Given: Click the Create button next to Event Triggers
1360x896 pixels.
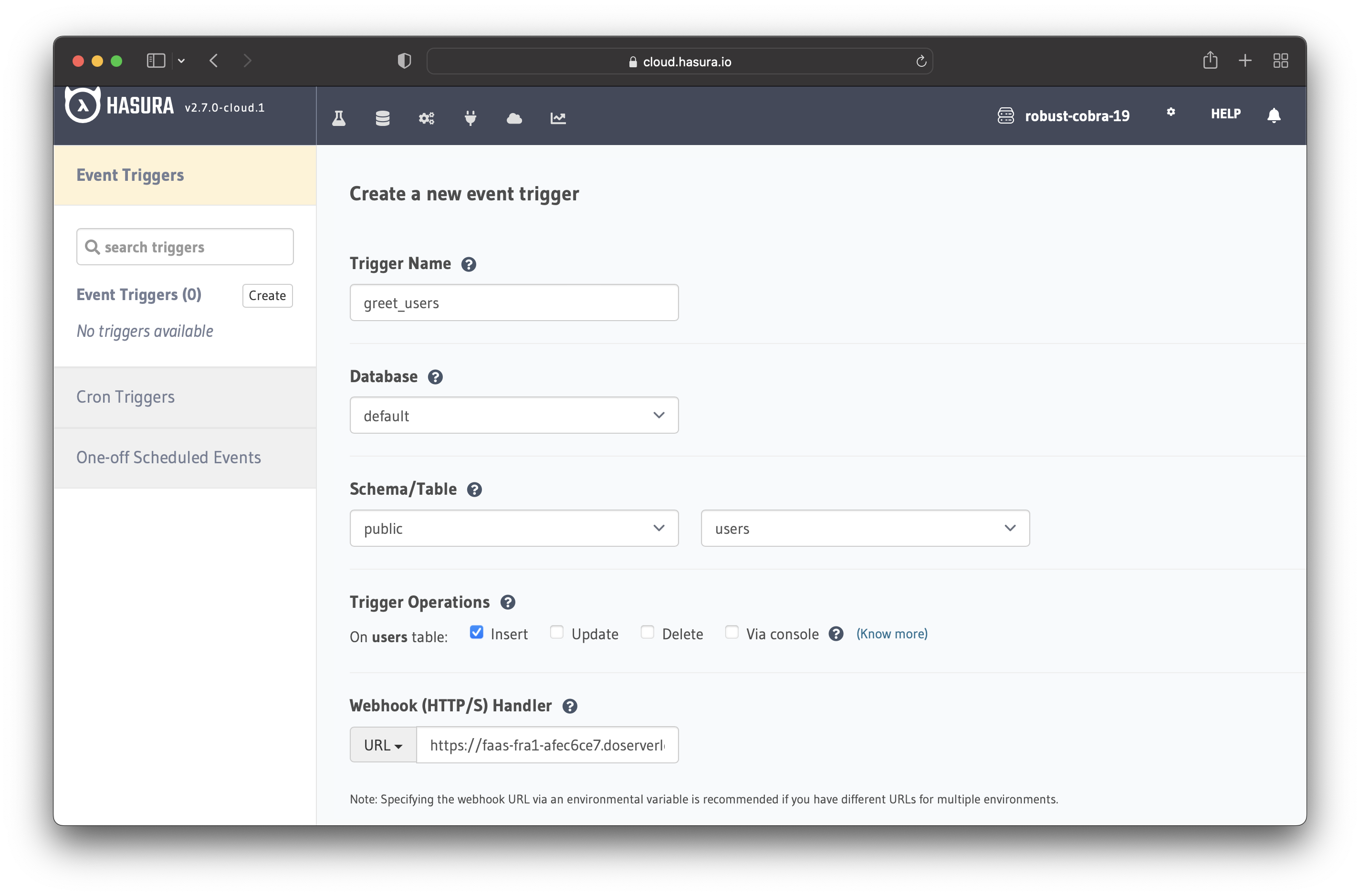Looking at the screenshot, I should click(x=267, y=295).
